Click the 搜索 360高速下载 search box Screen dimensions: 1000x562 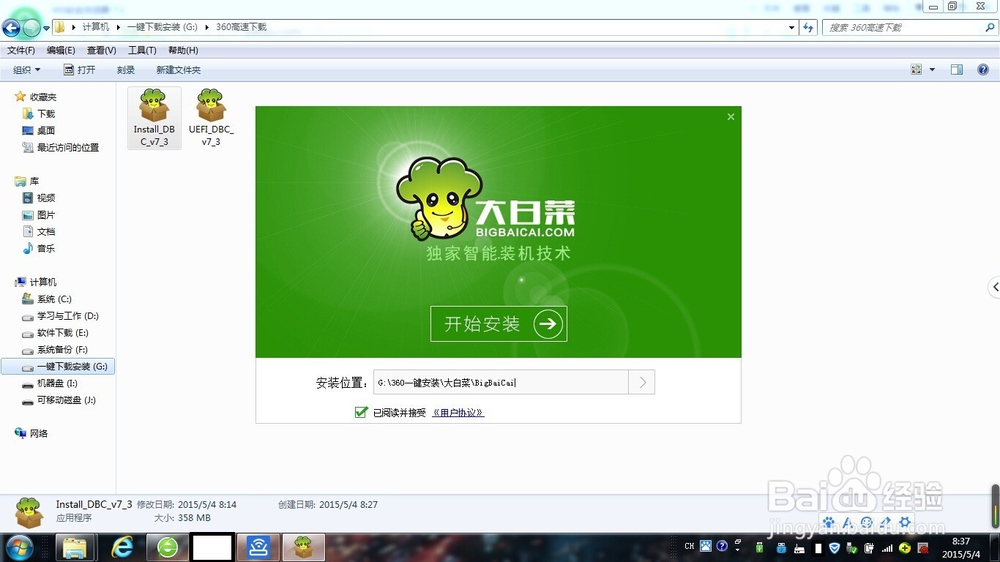[x=904, y=27]
